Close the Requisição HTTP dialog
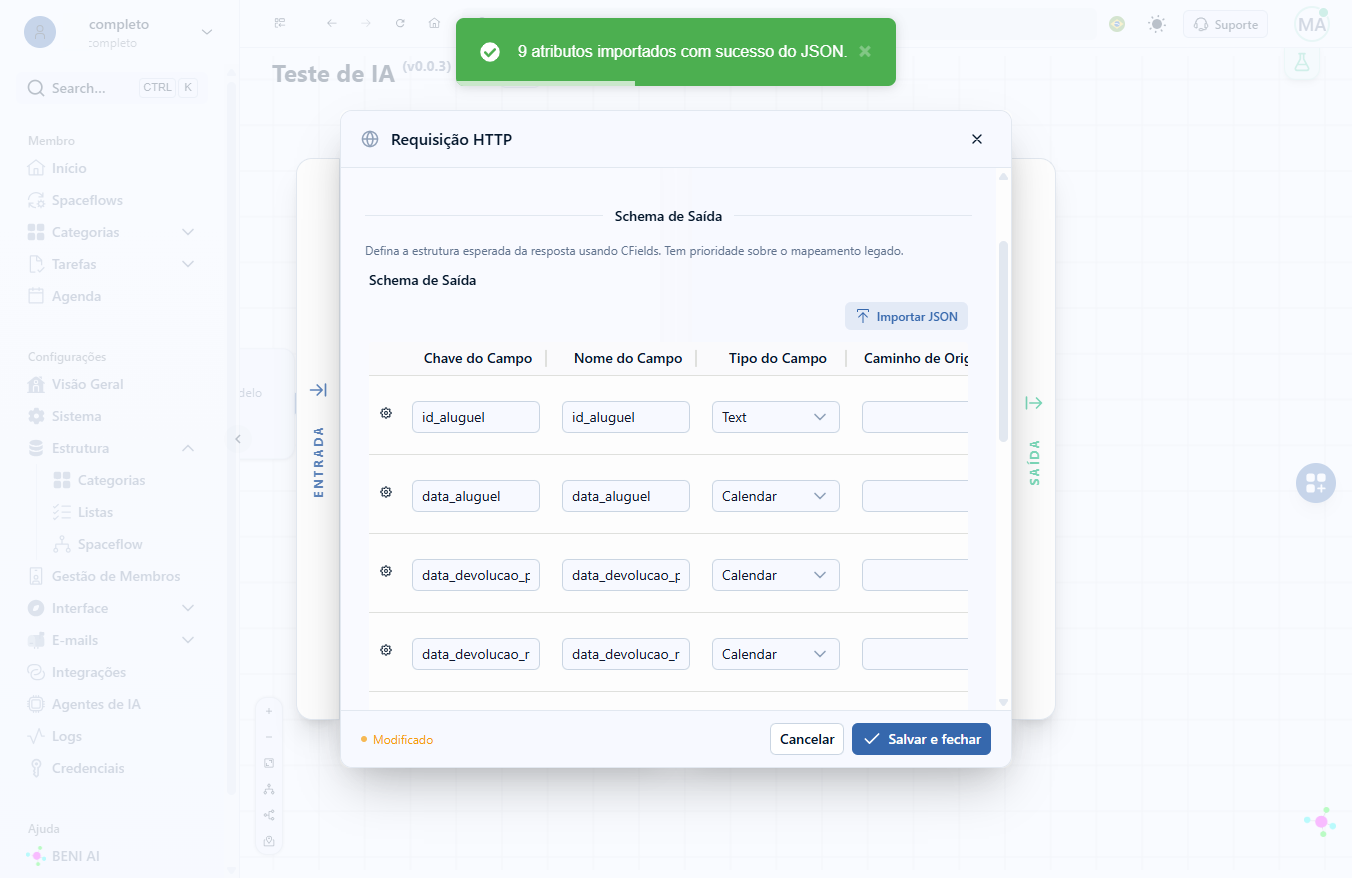Image resolution: width=1352 pixels, height=878 pixels. [x=977, y=139]
